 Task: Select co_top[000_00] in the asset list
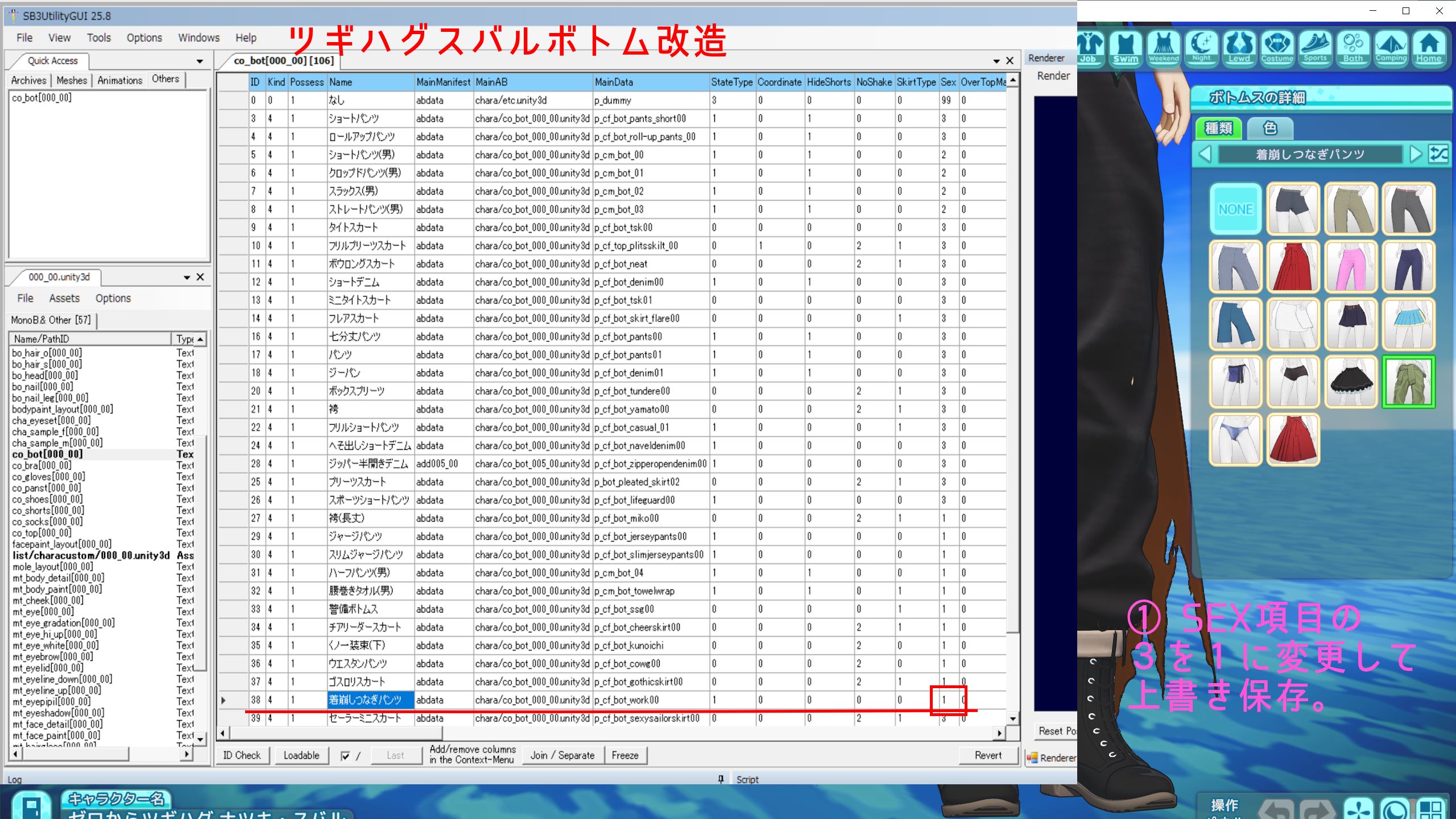[42, 533]
